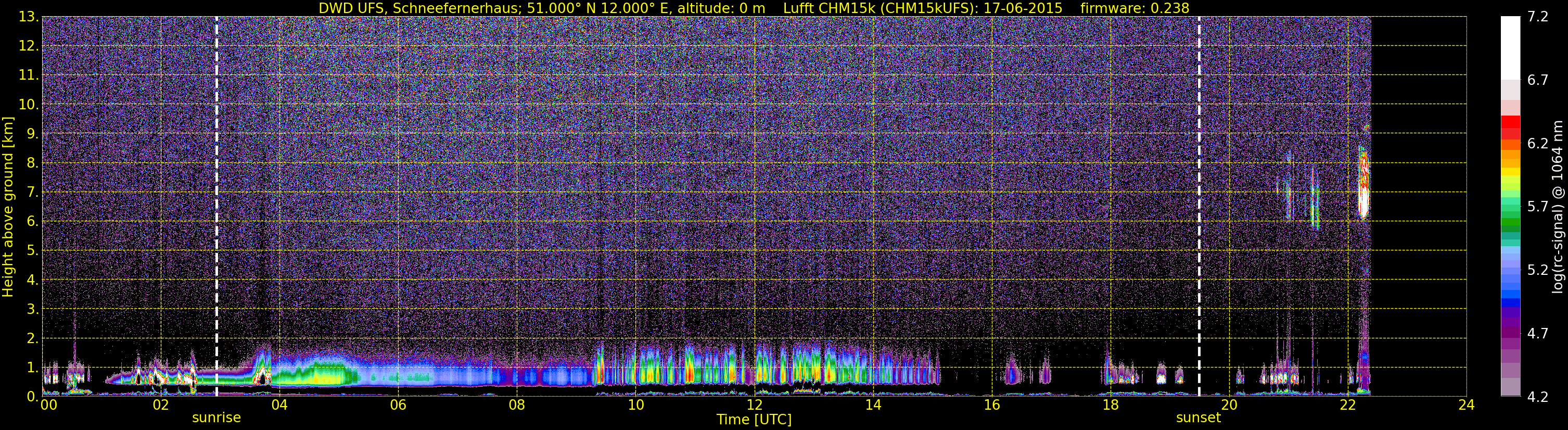Screen dimensions: 1568x430
Task: Click the 'Height above ground [km]' axis label
Action: point(8,207)
